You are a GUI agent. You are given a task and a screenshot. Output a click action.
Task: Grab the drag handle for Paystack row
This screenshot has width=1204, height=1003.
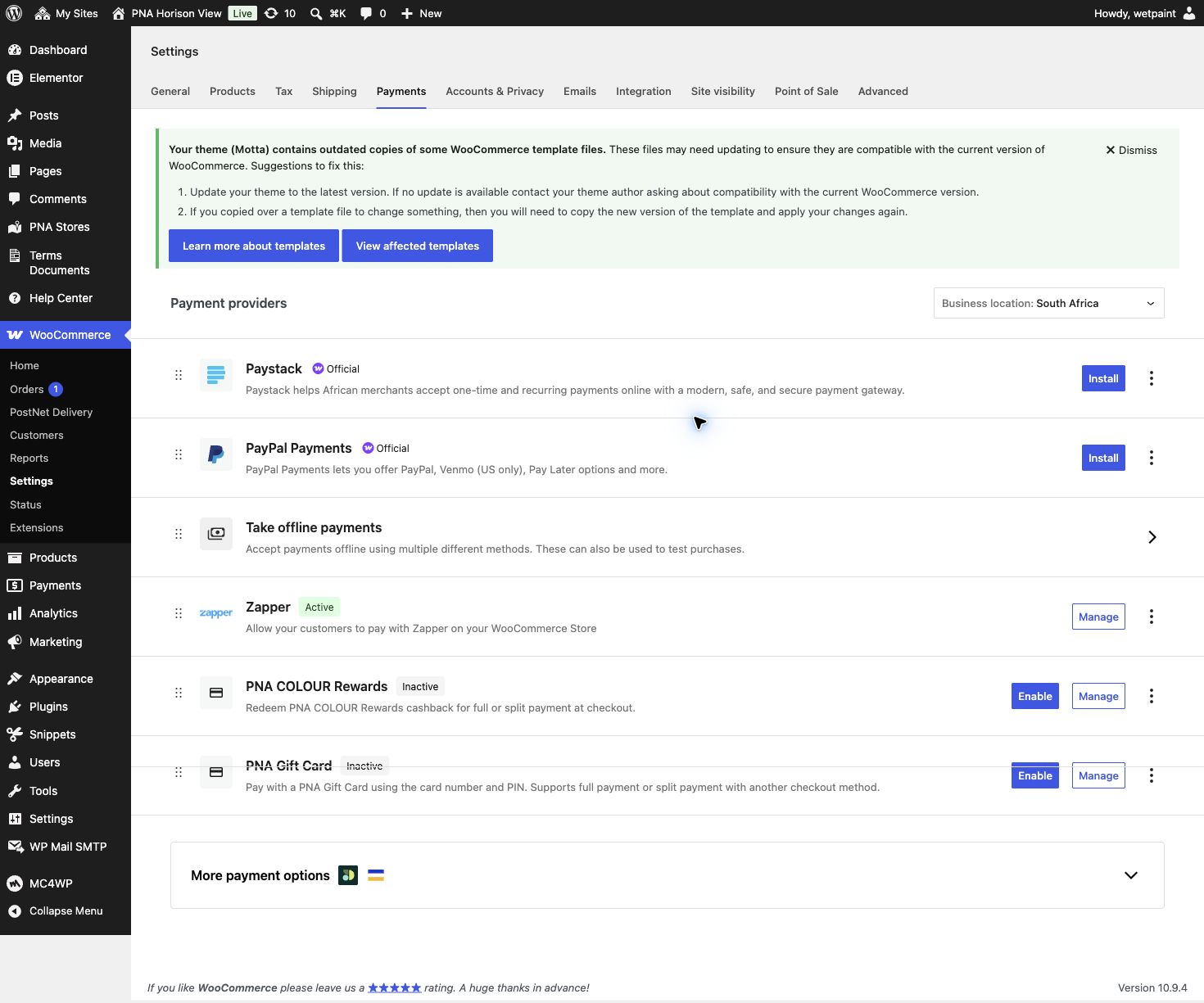tap(179, 375)
